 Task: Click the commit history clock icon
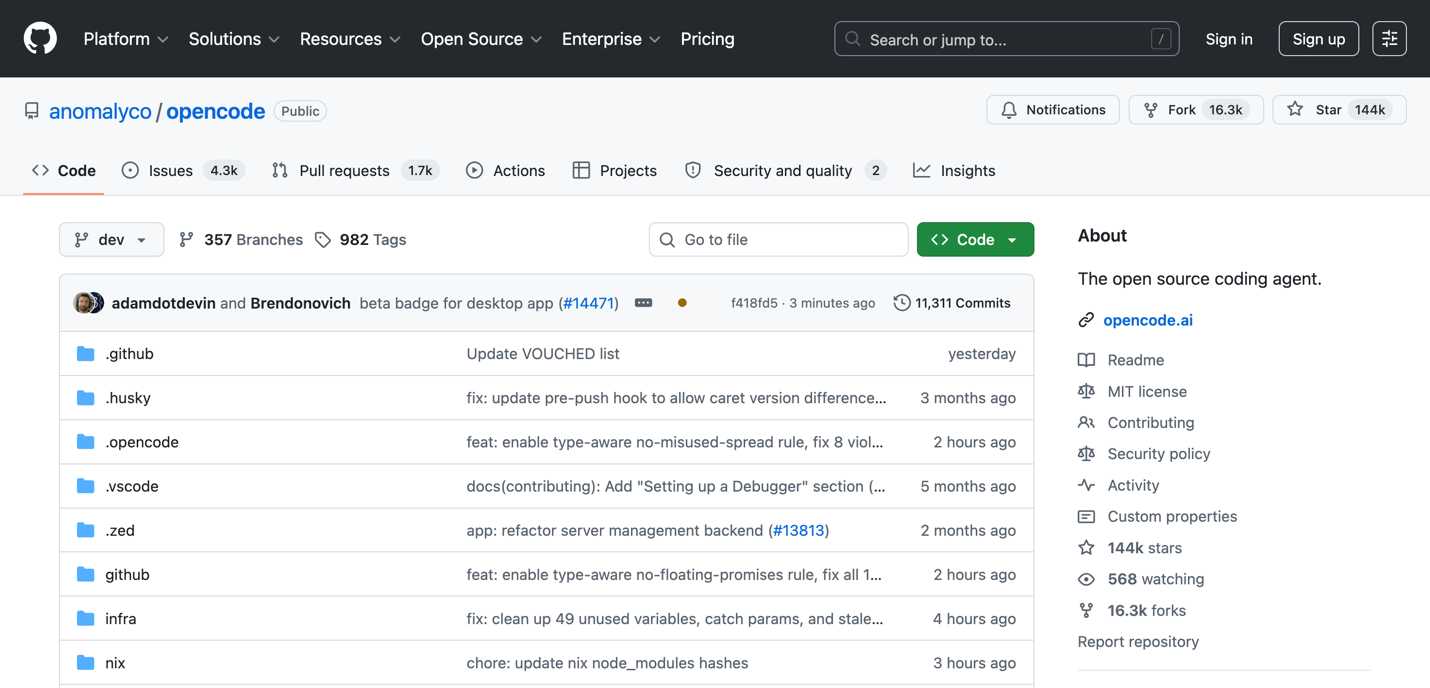click(902, 302)
